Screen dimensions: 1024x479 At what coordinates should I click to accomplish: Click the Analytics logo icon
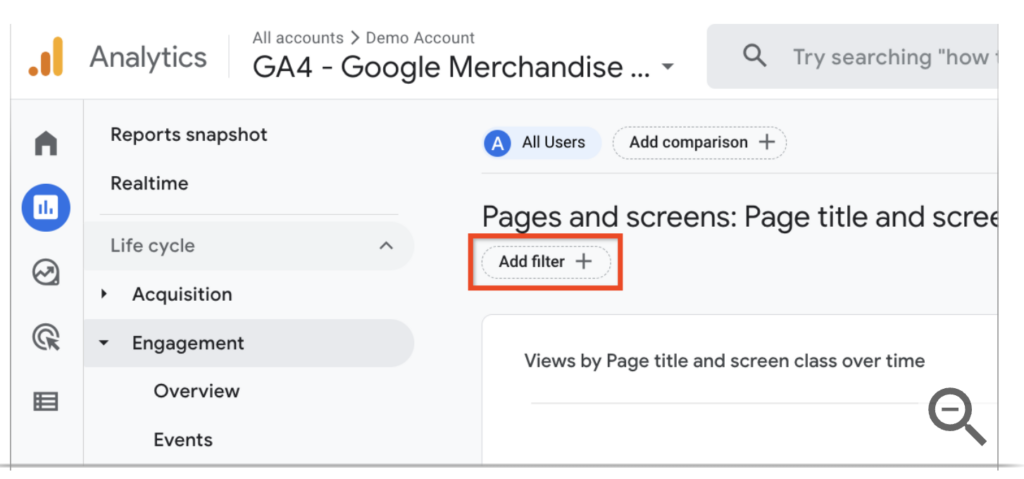pyautogui.click(x=46, y=57)
